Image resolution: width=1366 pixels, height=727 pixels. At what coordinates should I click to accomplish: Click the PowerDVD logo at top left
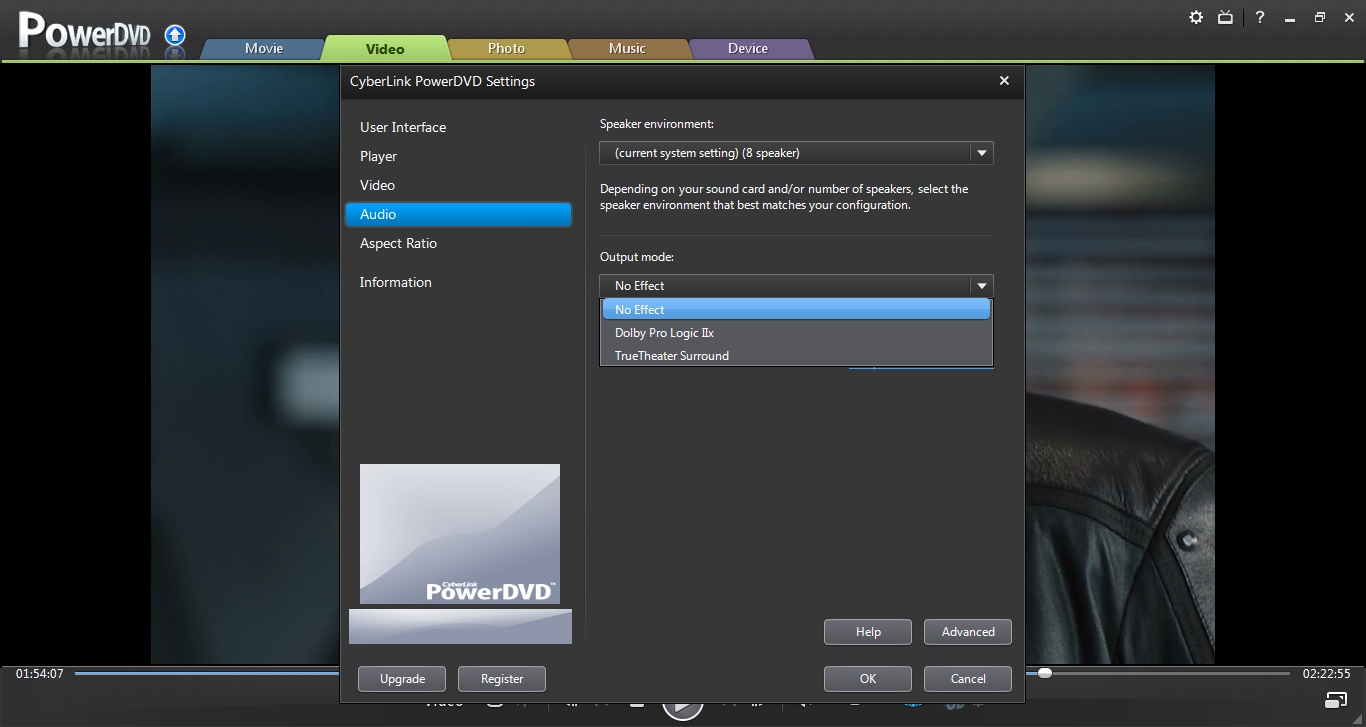[84, 32]
